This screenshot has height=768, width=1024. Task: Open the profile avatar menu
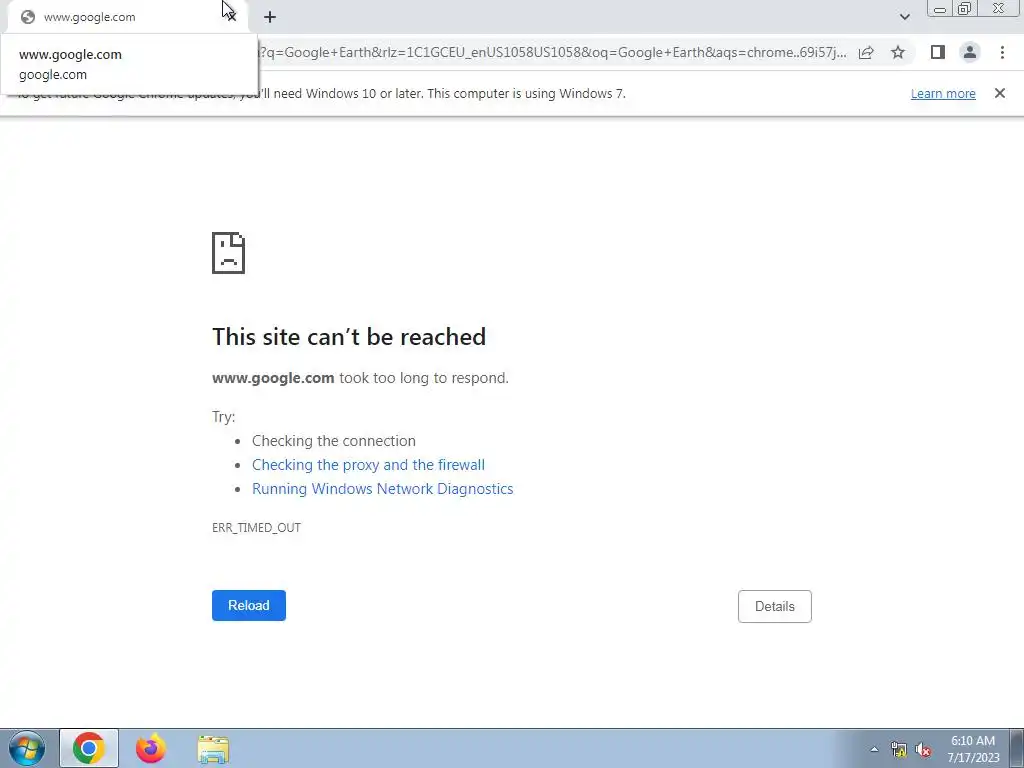point(970,52)
